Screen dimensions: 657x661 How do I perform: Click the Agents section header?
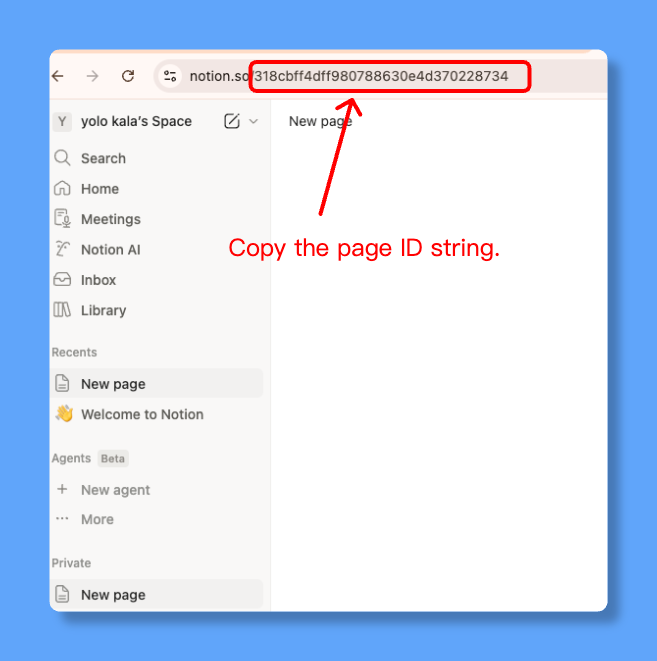click(71, 458)
